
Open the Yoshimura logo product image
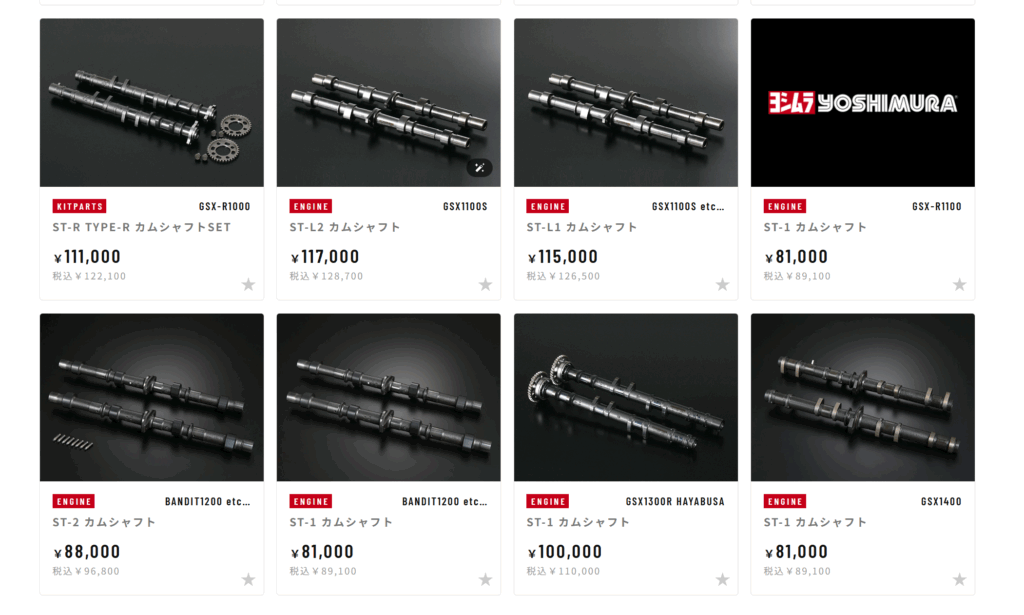[863, 102]
